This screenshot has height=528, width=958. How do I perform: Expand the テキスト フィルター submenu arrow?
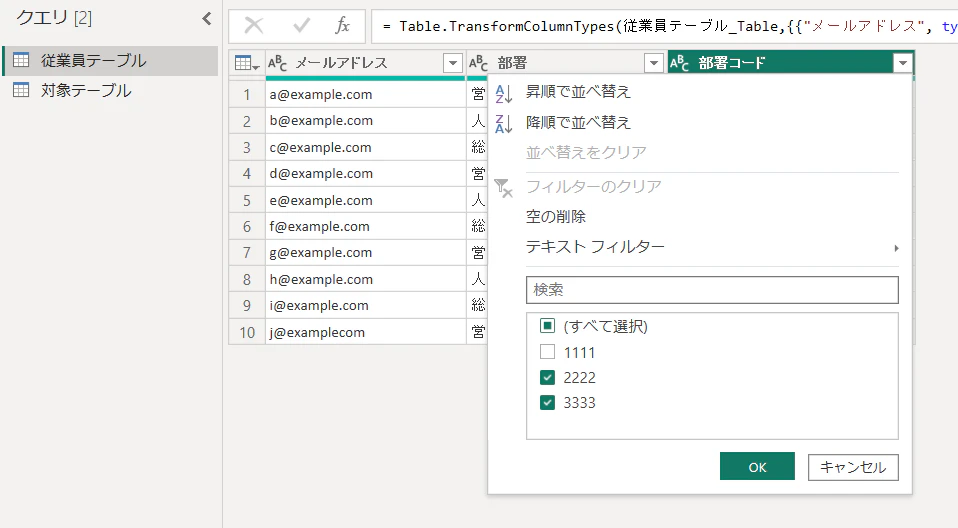pos(896,248)
